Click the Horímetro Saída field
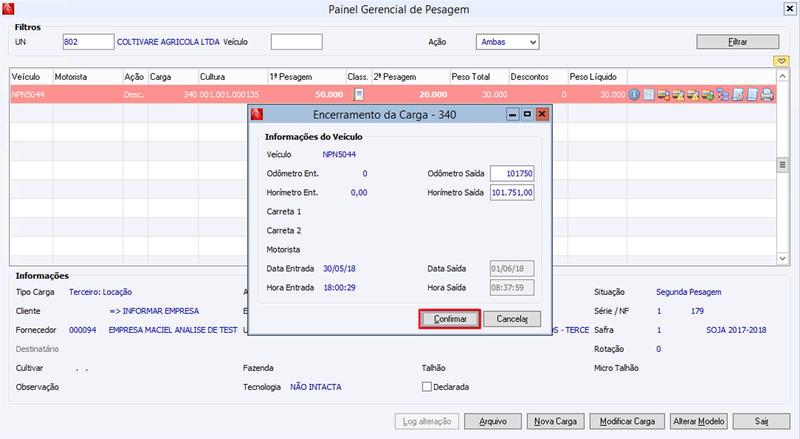 click(512, 192)
